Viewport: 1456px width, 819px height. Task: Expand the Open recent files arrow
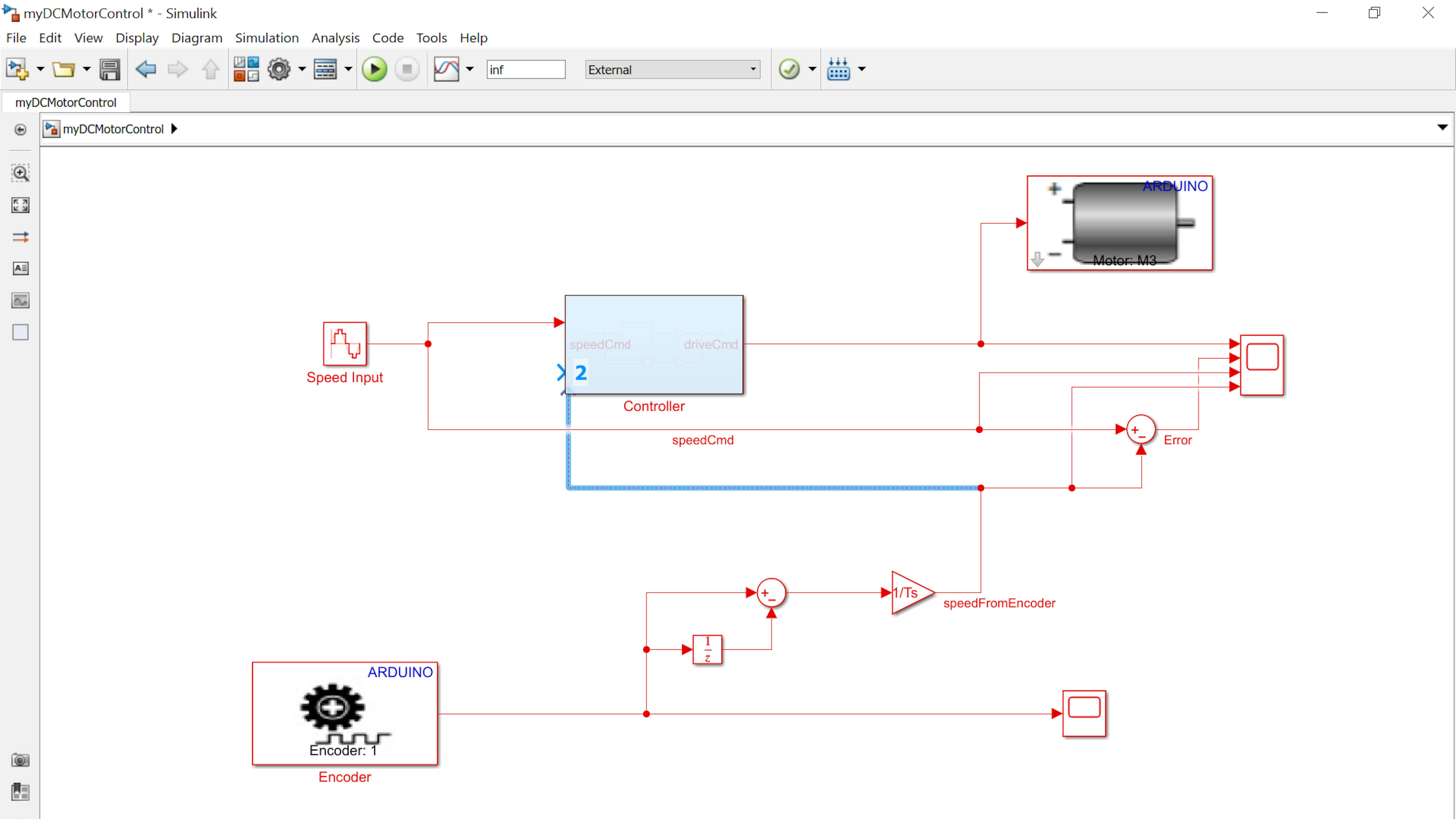click(86, 69)
